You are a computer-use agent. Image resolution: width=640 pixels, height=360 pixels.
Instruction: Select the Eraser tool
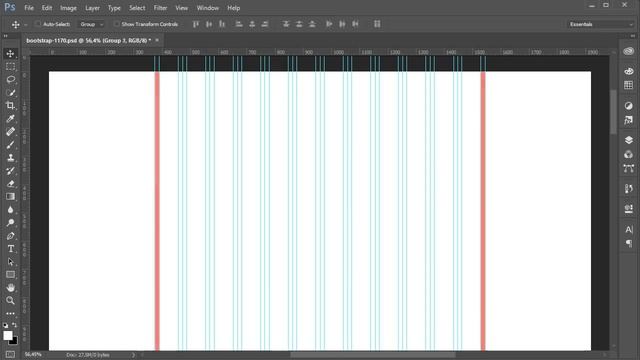(11, 184)
